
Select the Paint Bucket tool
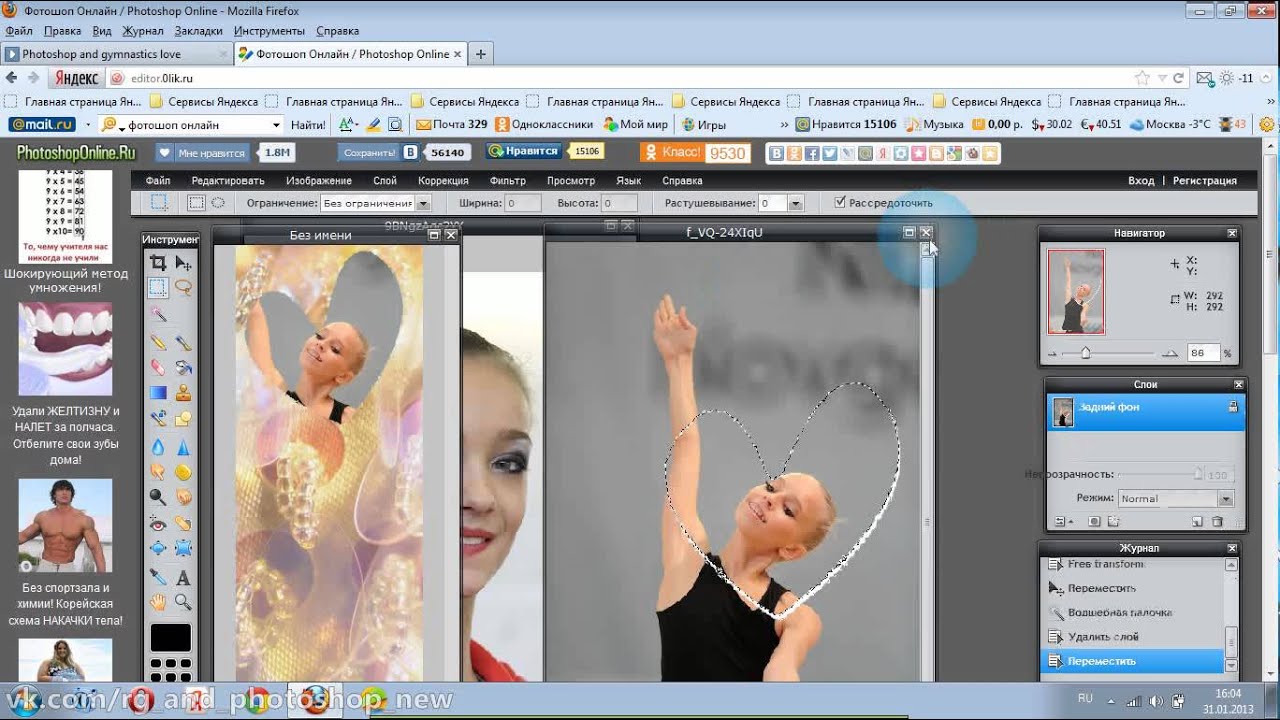[183, 368]
